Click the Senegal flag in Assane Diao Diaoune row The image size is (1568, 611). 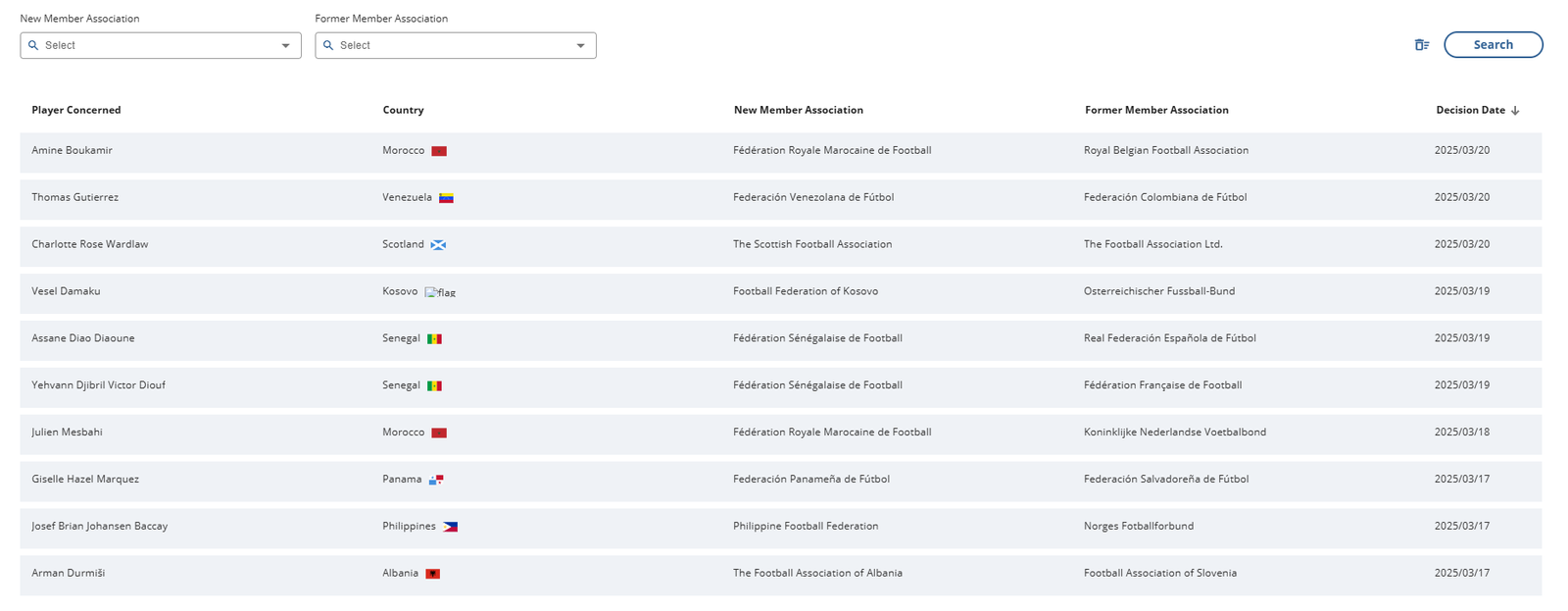click(x=434, y=339)
